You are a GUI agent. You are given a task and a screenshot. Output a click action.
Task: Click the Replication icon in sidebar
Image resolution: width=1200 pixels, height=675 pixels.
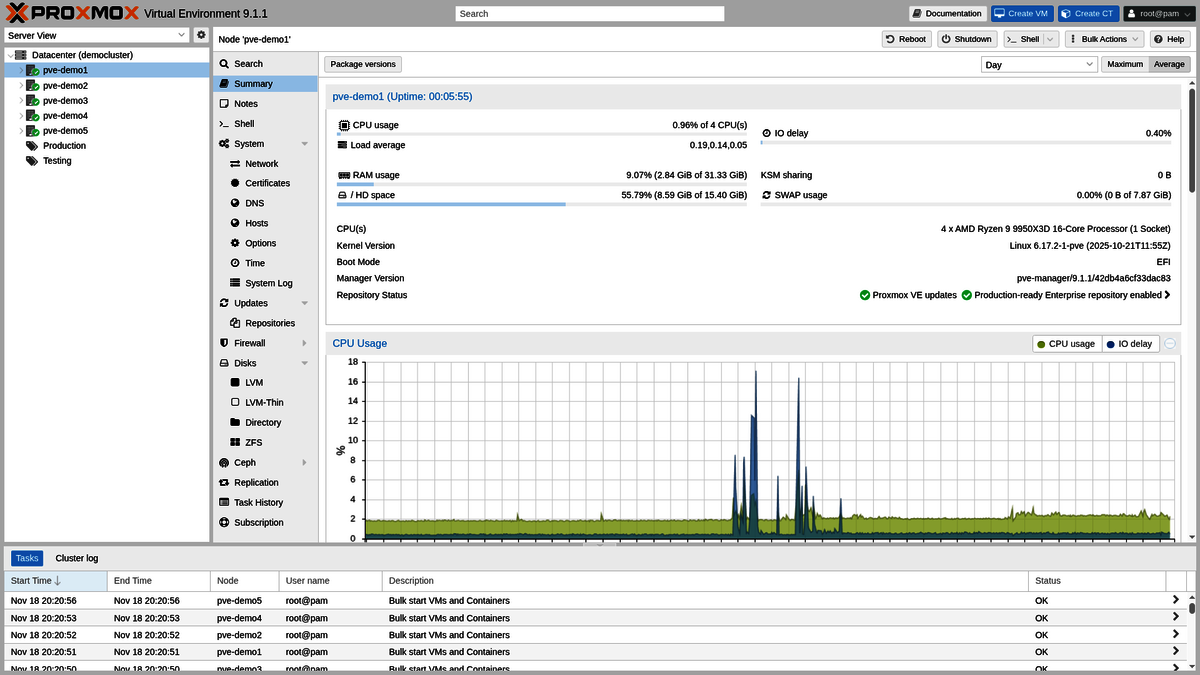pos(225,483)
